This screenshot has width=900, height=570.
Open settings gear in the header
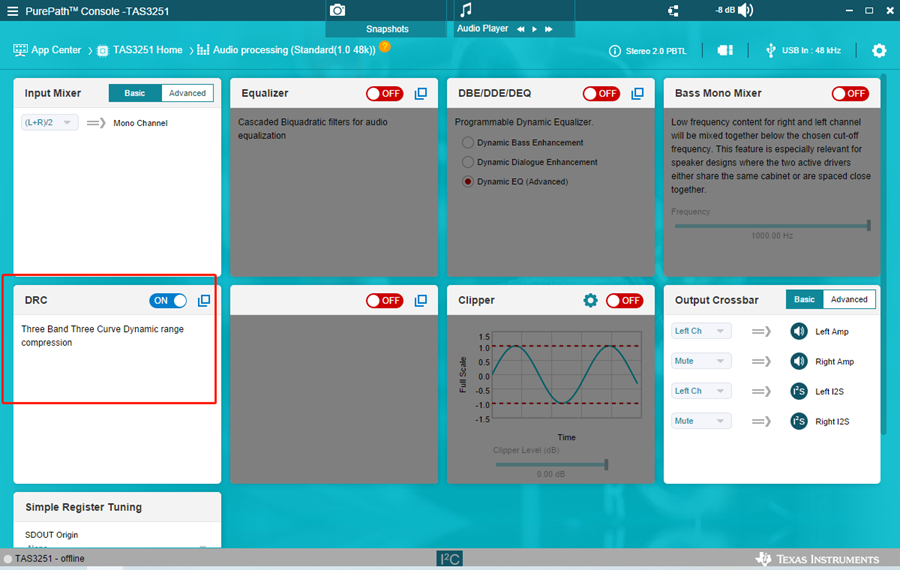(879, 51)
